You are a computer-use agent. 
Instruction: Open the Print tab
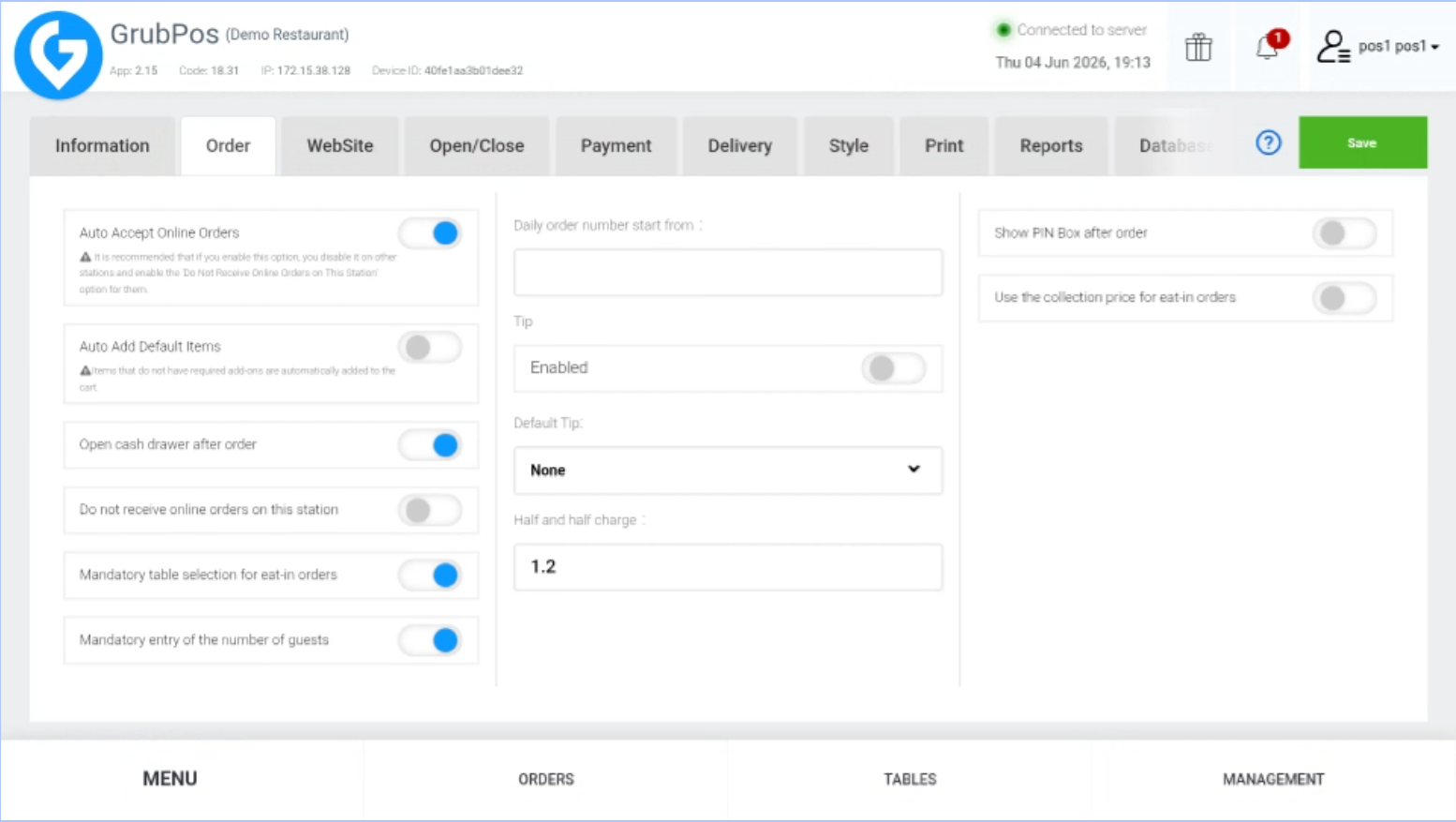944,146
